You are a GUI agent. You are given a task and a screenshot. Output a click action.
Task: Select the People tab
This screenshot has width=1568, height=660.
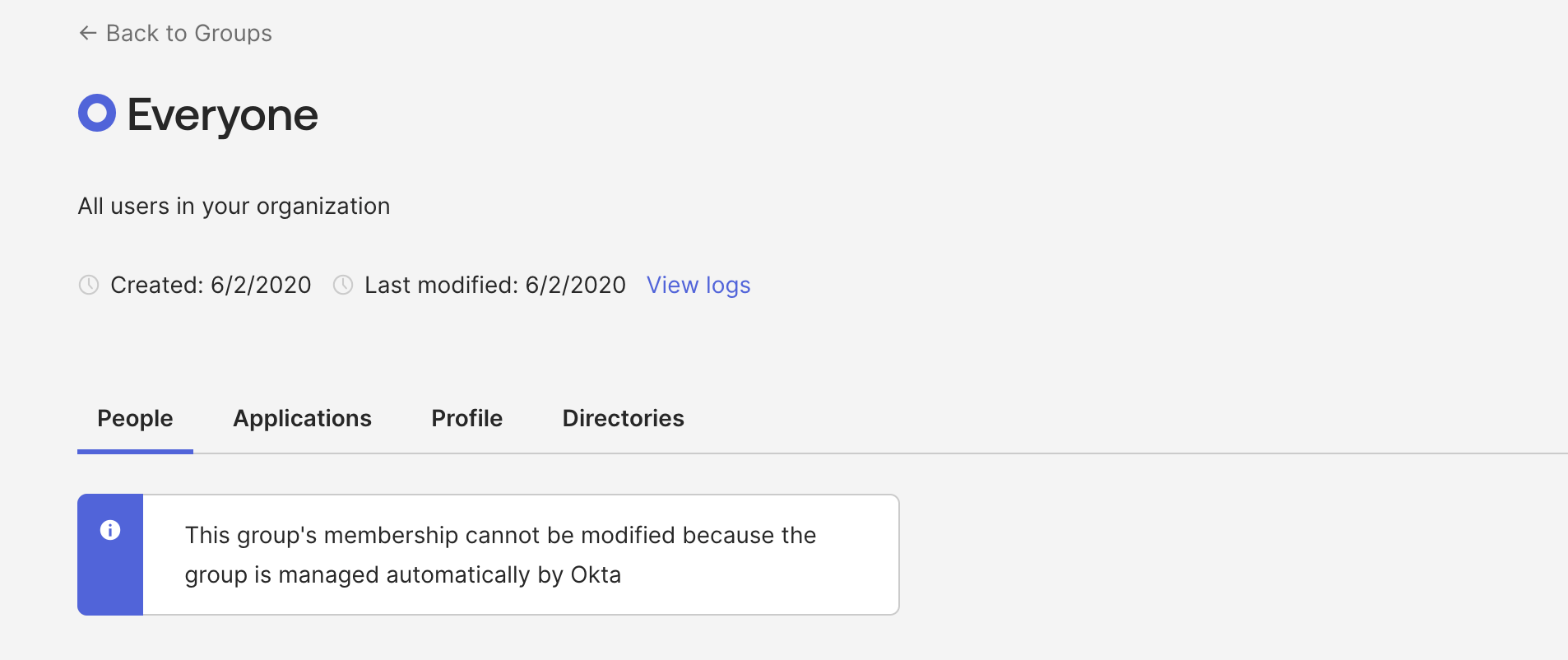[x=135, y=418]
